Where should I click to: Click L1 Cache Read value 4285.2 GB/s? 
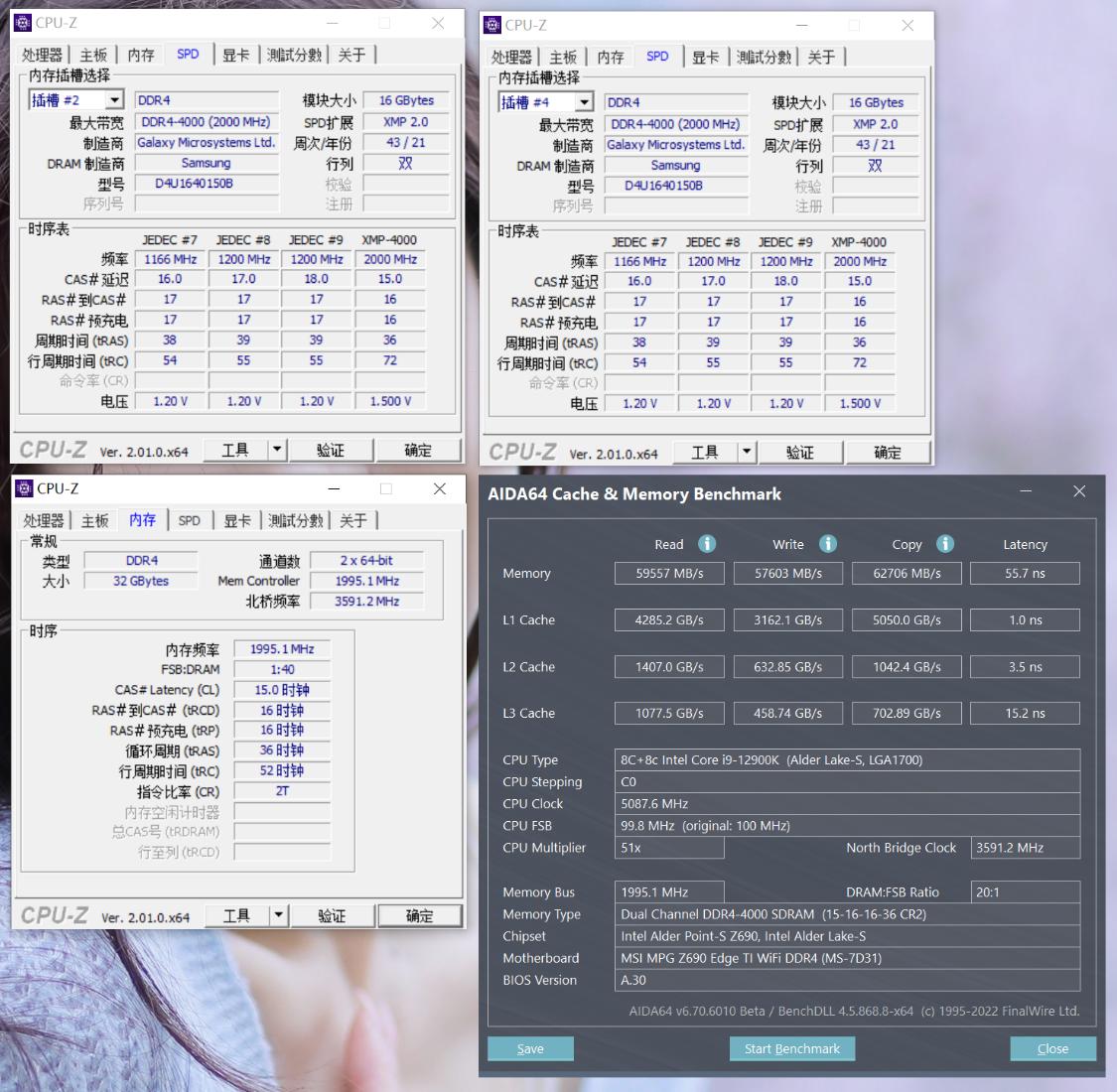(669, 619)
